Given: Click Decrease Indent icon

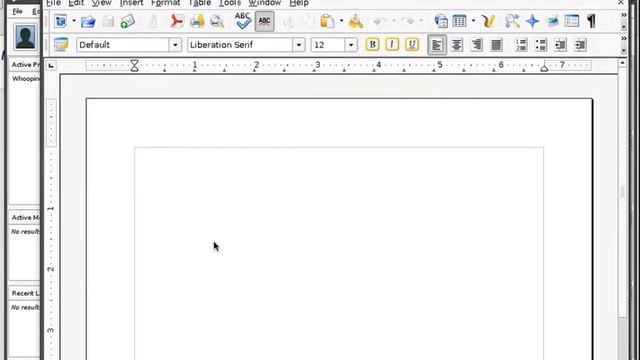Looking at the screenshot, I should 560,45.
